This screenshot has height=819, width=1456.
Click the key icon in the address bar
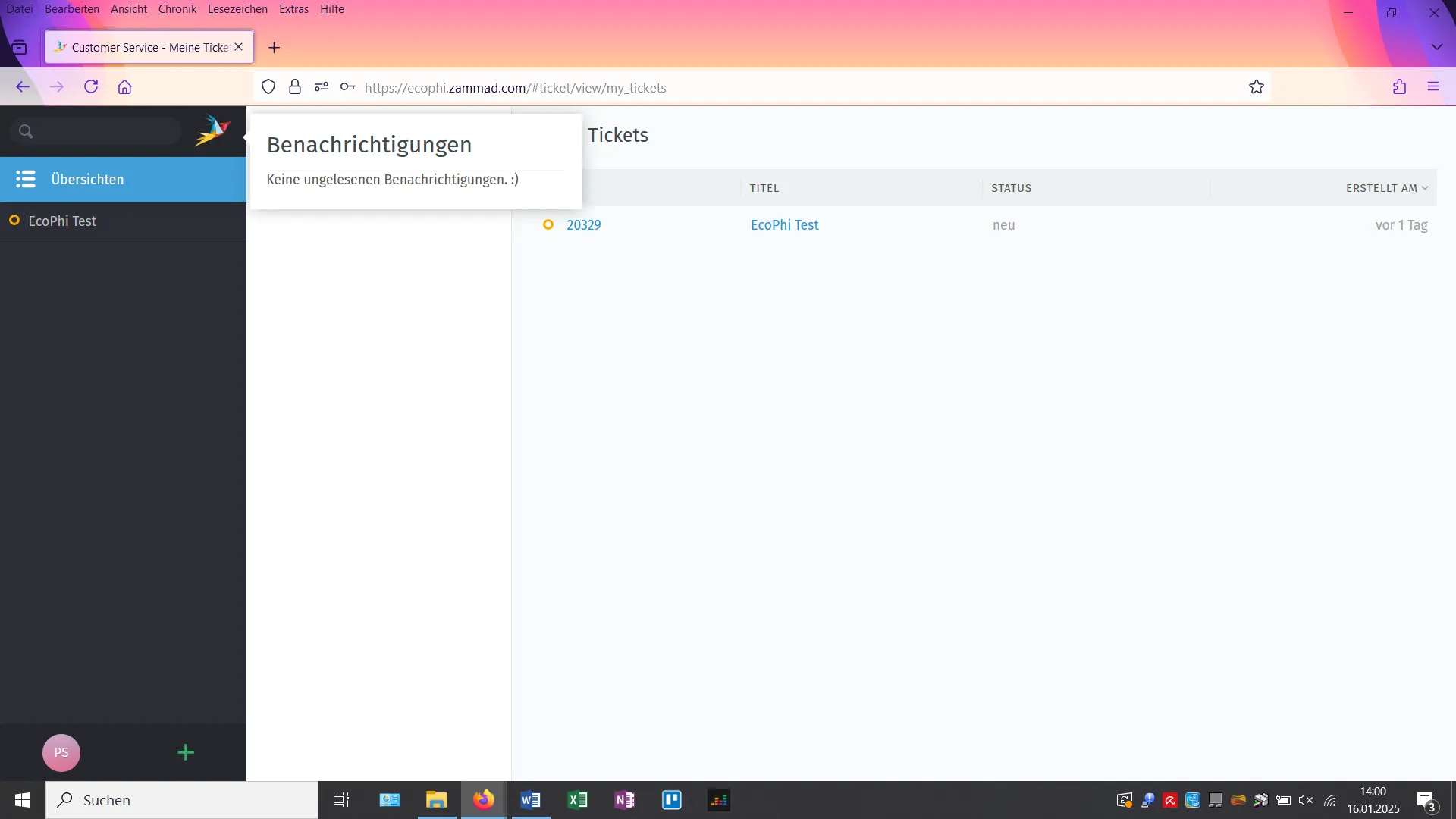347,87
